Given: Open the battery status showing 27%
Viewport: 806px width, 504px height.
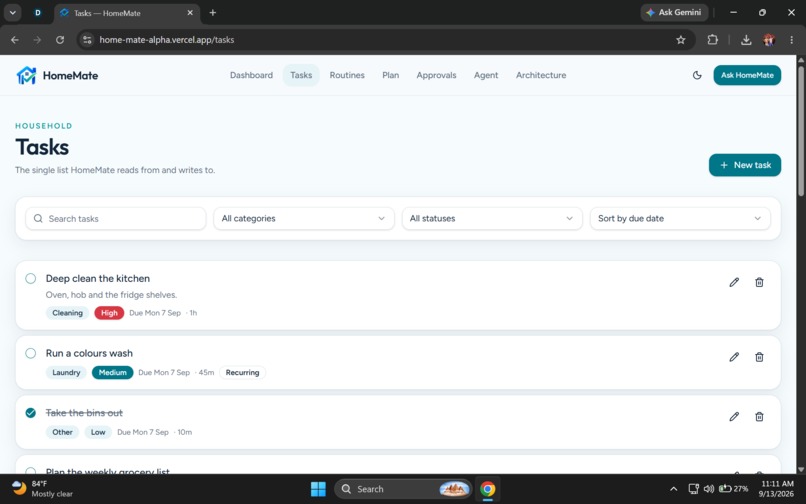Looking at the screenshot, I should point(733,489).
